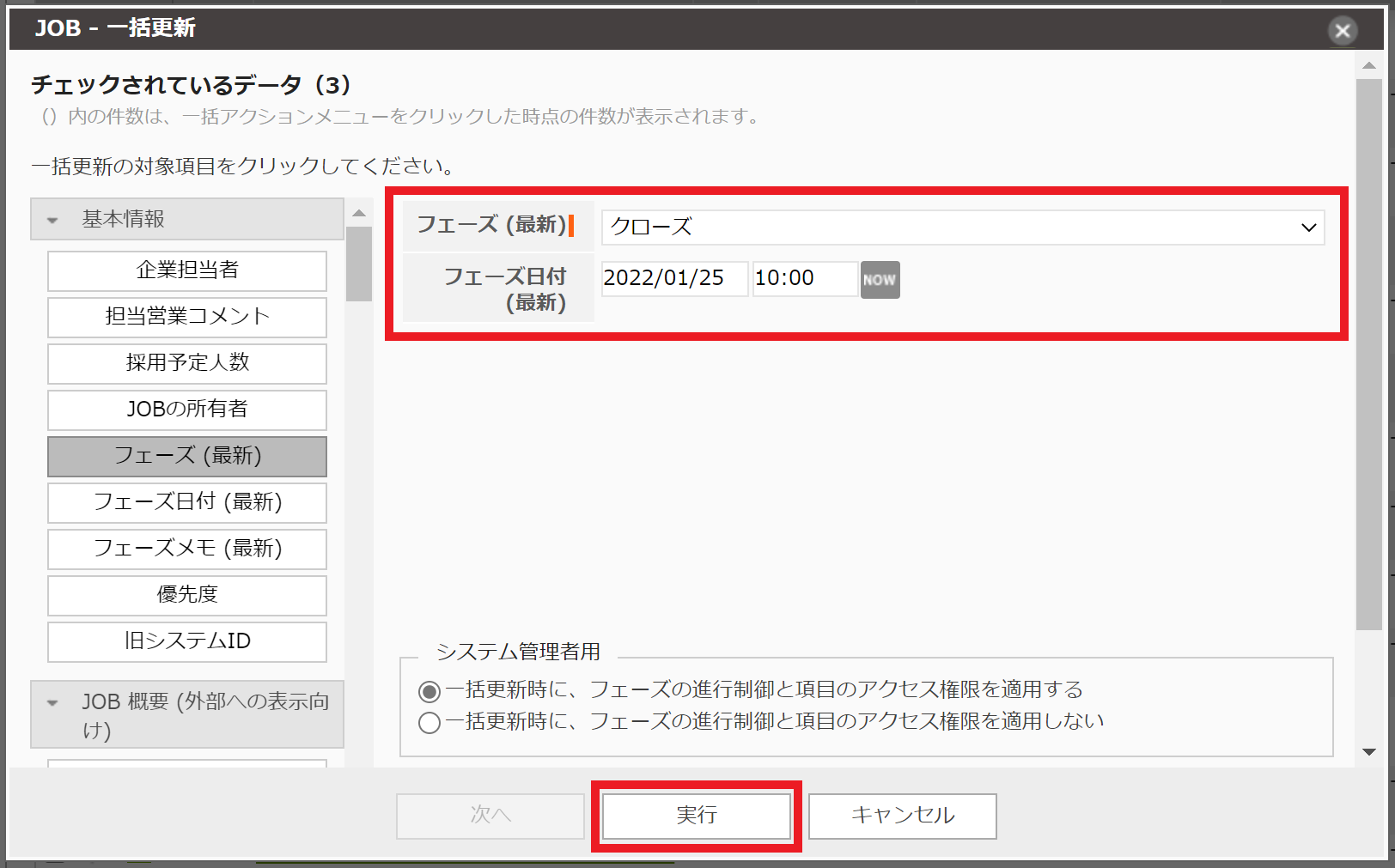Screen dimensions: 1395x868
Task: Collapse the JOB 概要 section
Action: 53,703
